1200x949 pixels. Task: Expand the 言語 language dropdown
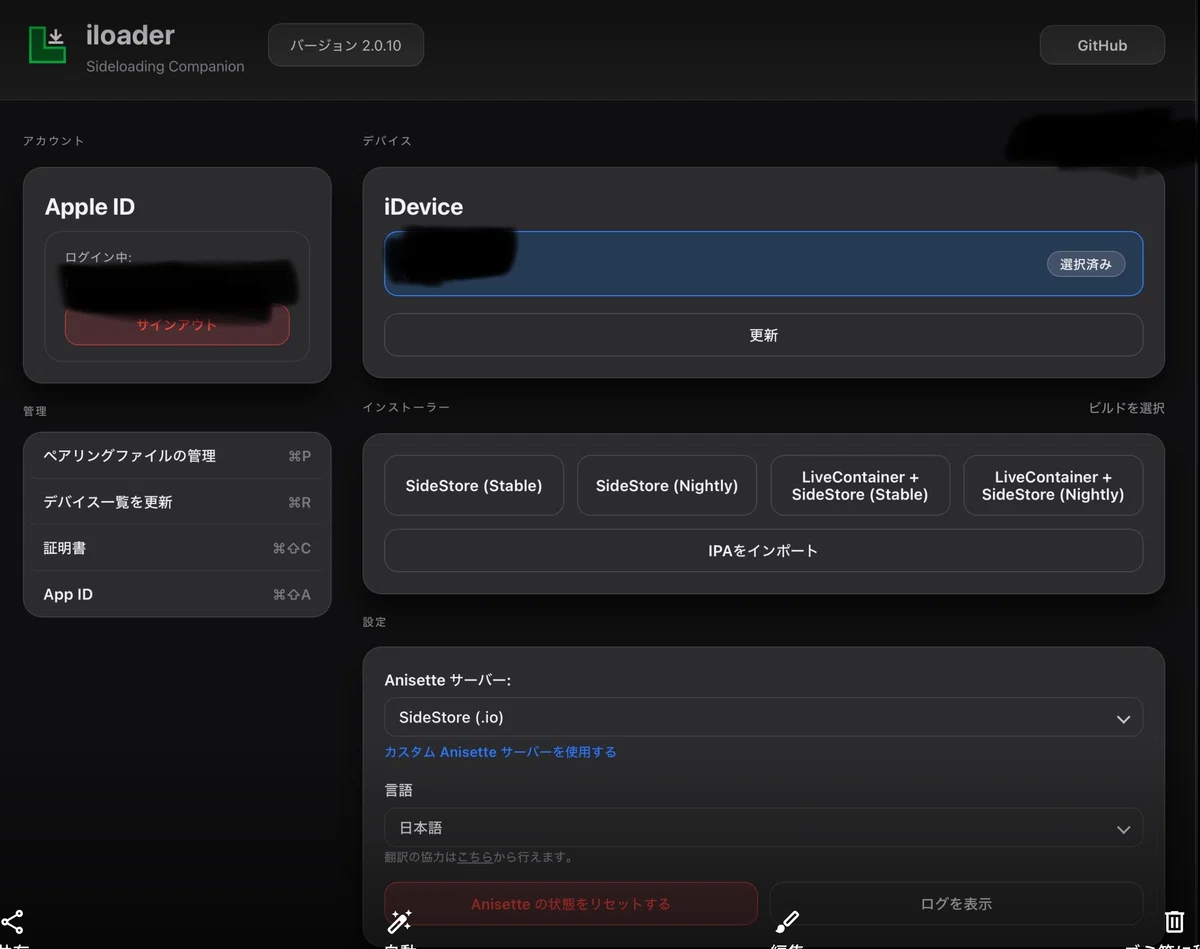pos(763,828)
